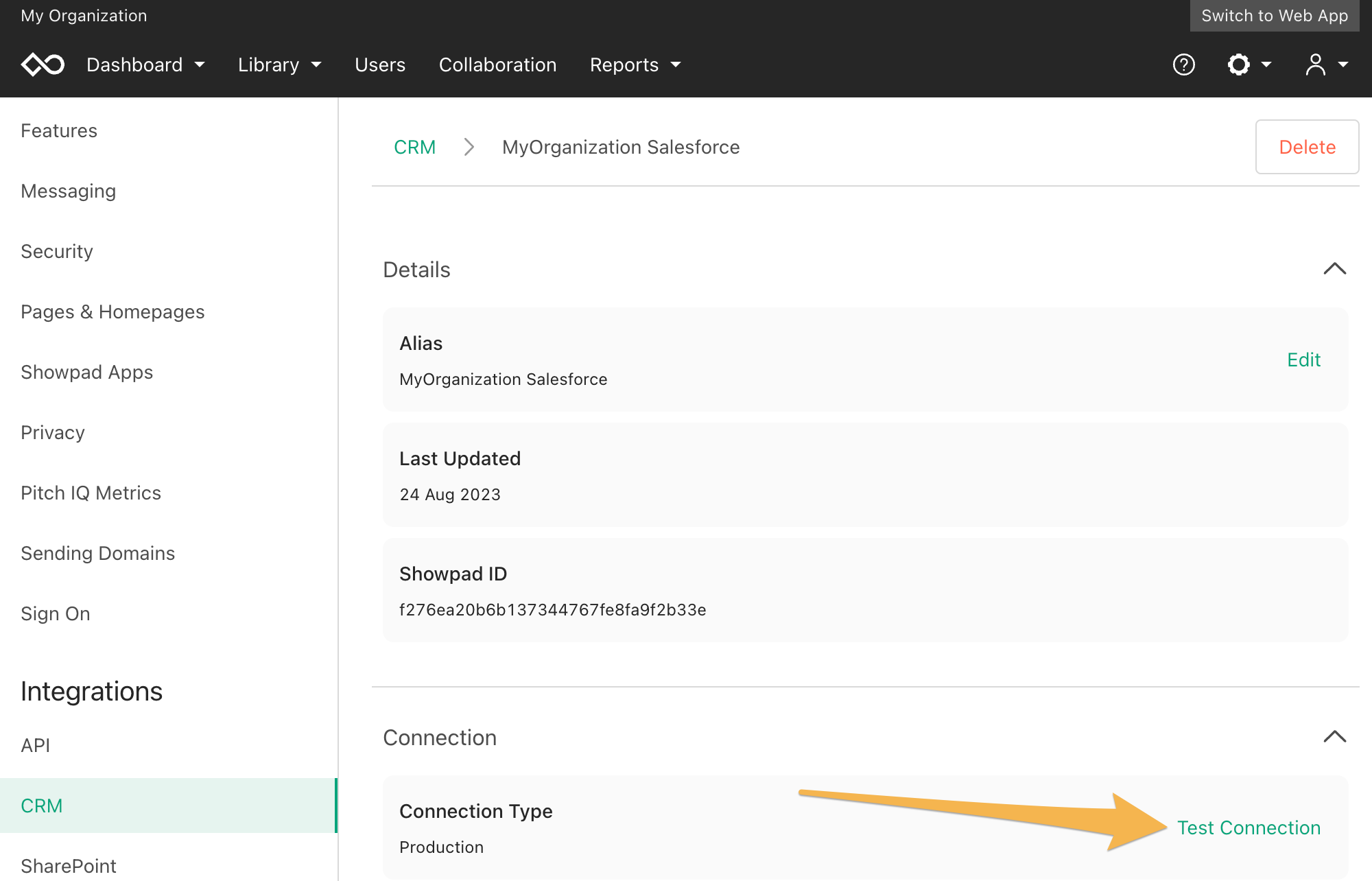Open API under Integrations
Viewport: 1372px width, 881px height.
[x=36, y=745]
